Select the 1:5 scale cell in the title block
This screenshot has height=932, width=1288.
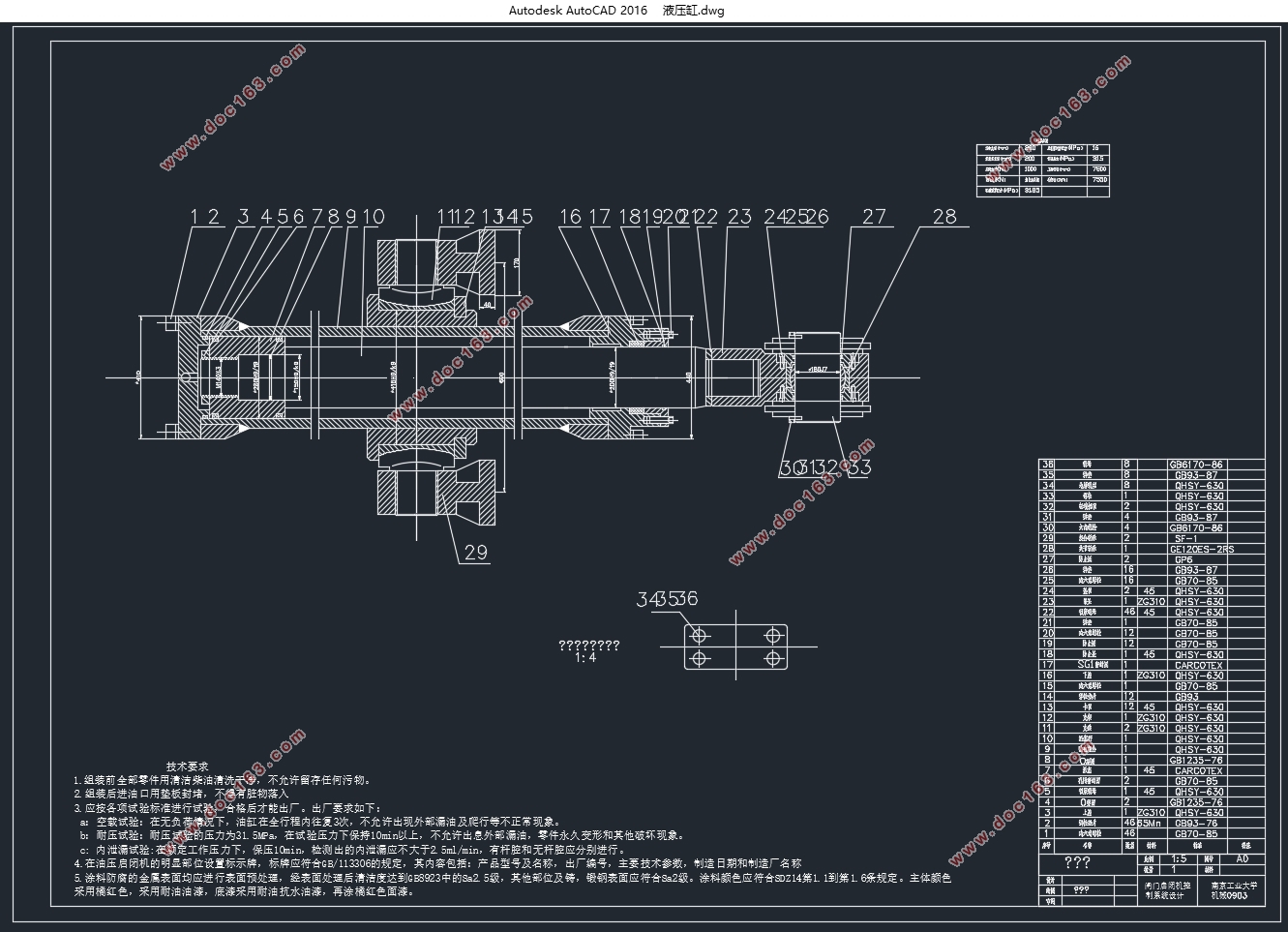pos(1178,858)
